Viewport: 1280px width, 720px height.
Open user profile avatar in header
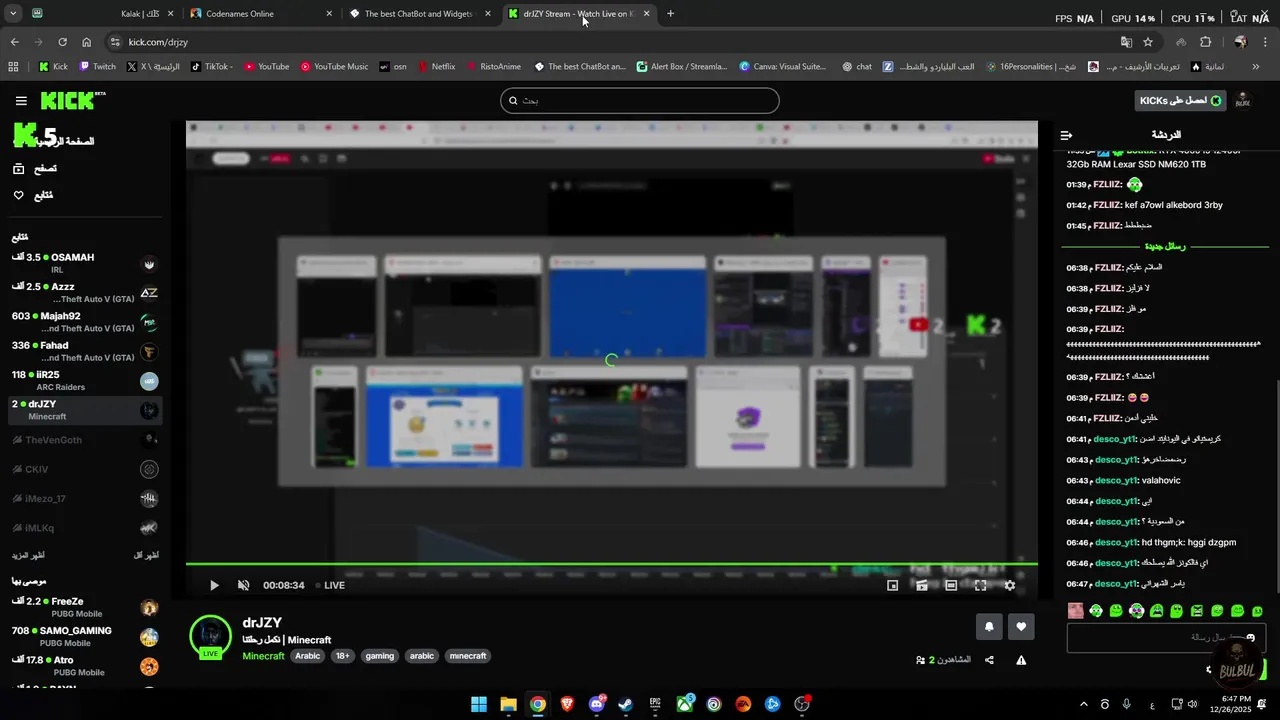point(1243,100)
